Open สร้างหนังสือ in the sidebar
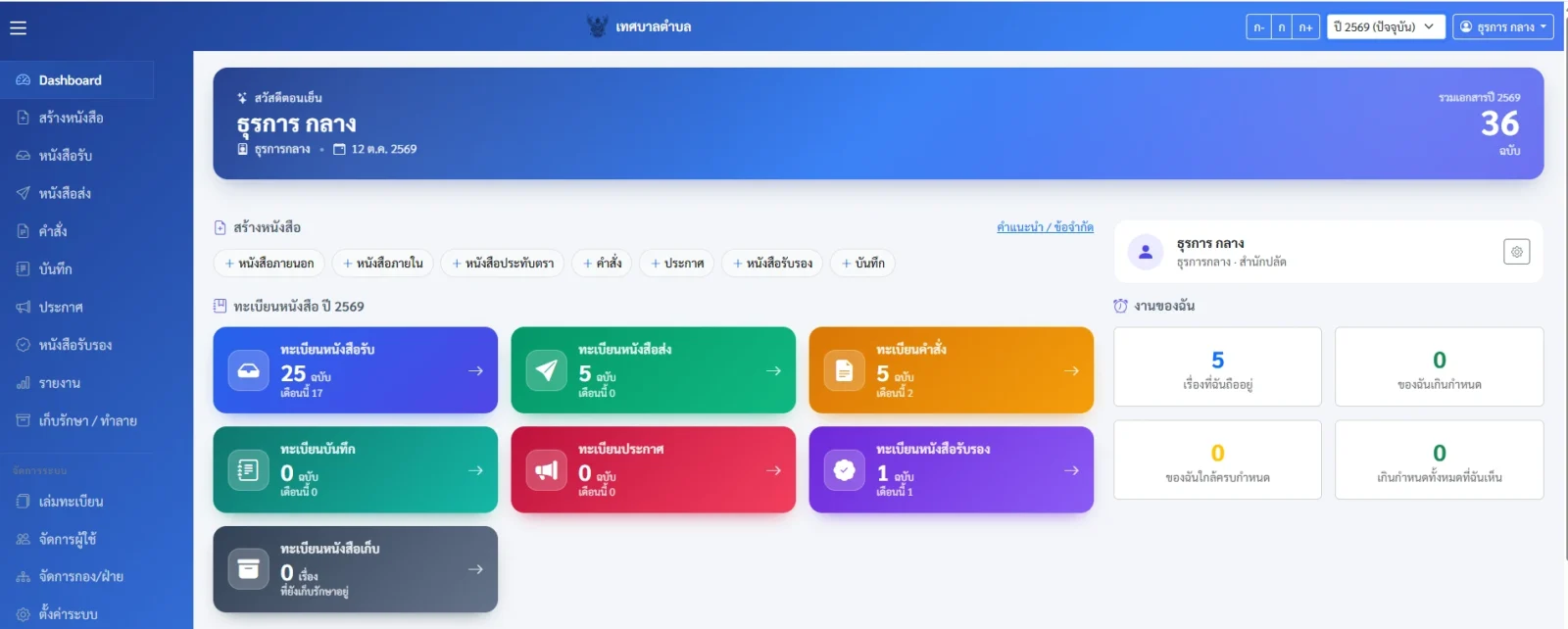This screenshot has height=629, width=1568. click(x=77, y=118)
